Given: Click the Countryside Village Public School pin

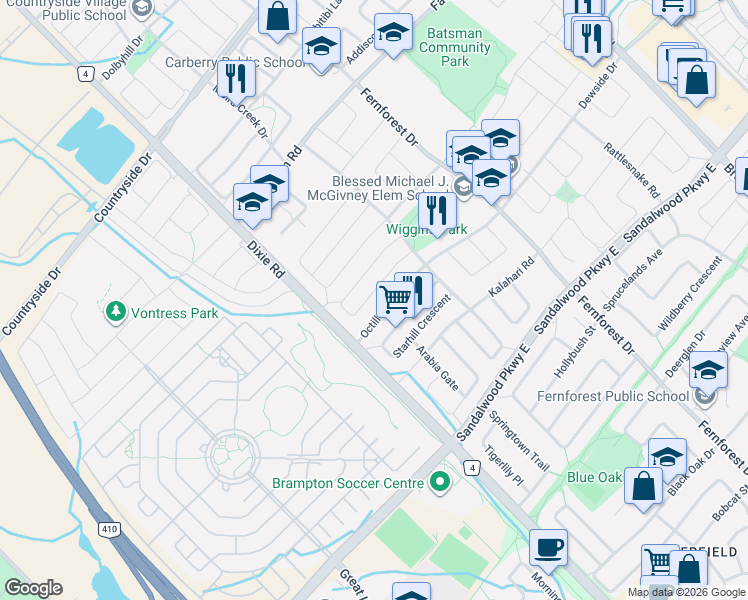Looking at the screenshot, I should [x=141, y=9].
